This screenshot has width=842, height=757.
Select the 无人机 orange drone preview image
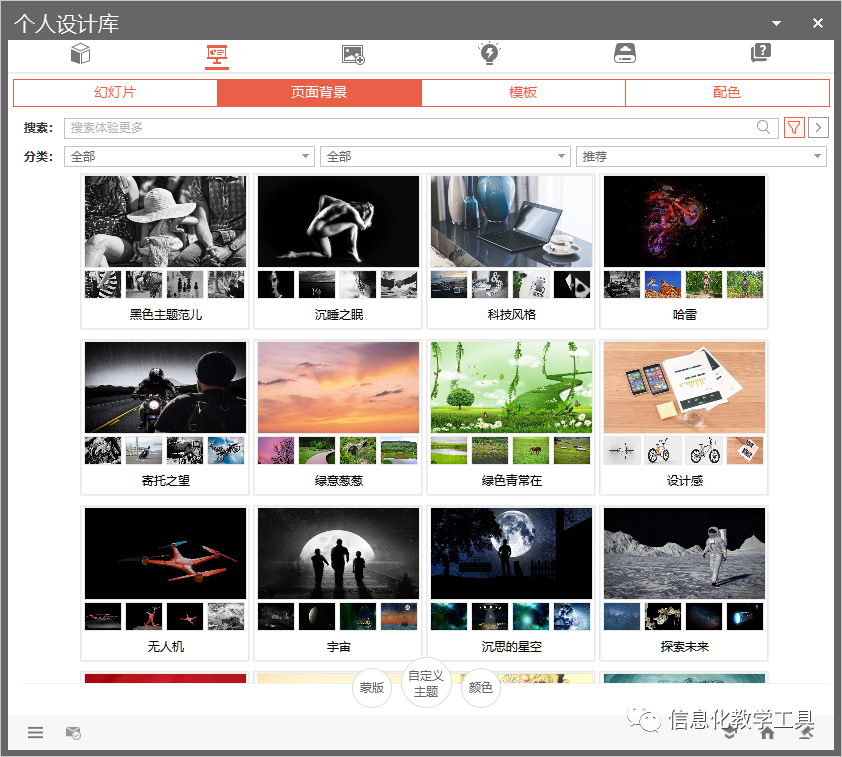pyautogui.click(x=165, y=553)
